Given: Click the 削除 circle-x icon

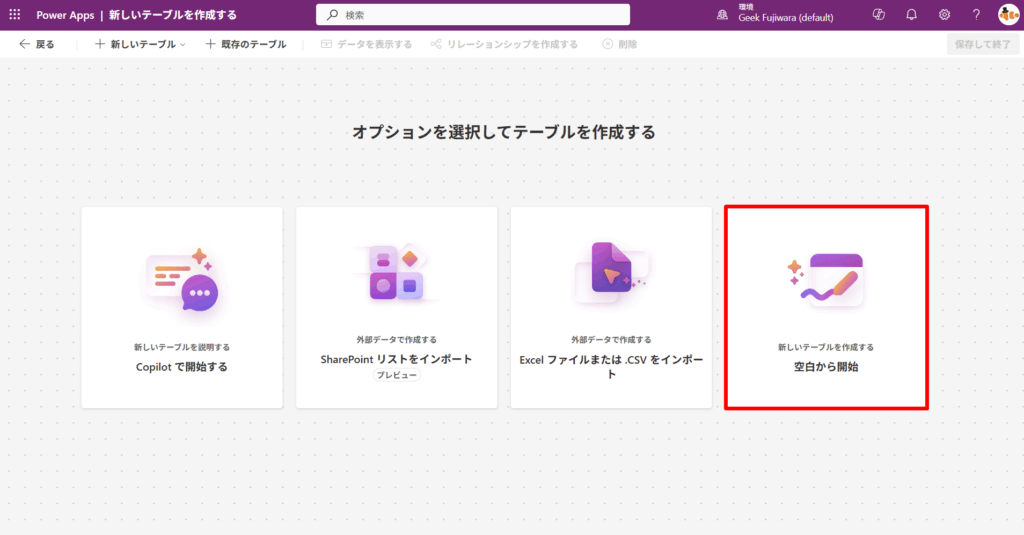Looking at the screenshot, I should [x=607, y=44].
